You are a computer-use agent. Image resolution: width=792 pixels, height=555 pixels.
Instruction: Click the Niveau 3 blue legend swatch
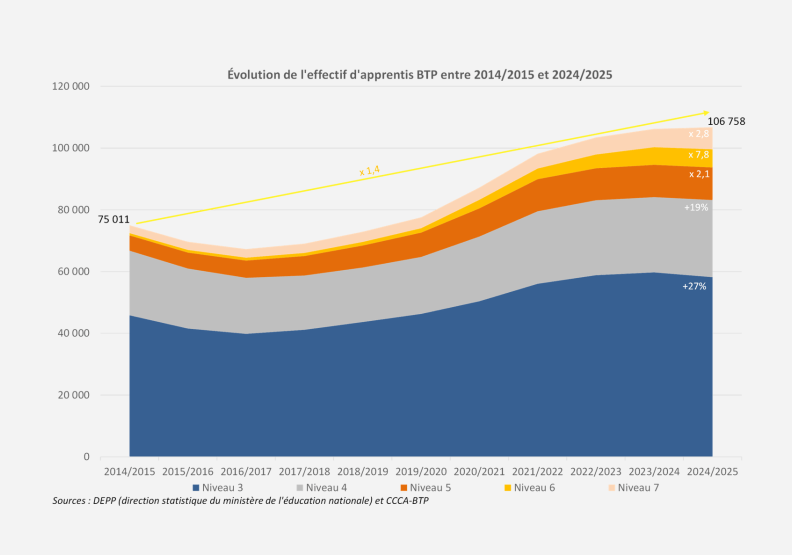(x=196, y=488)
